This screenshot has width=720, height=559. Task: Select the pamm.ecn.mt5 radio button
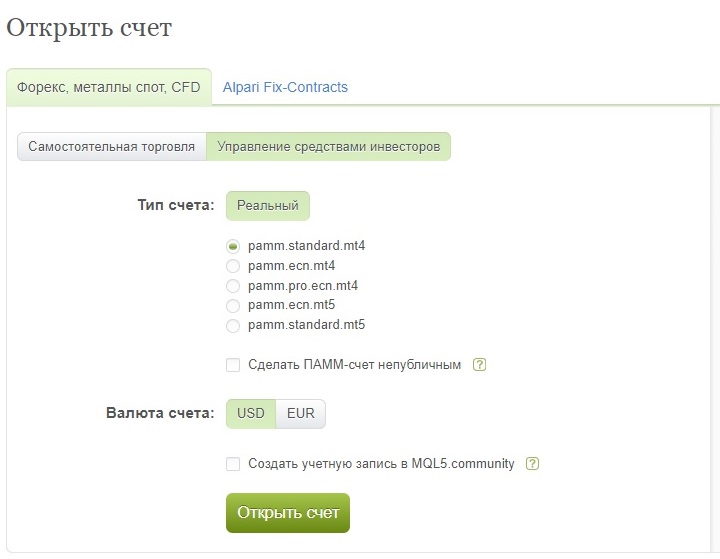pyautogui.click(x=233, y=305)
